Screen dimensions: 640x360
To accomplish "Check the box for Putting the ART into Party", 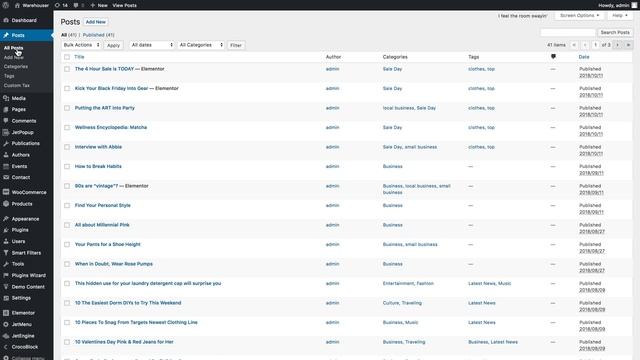I will 67,108.
